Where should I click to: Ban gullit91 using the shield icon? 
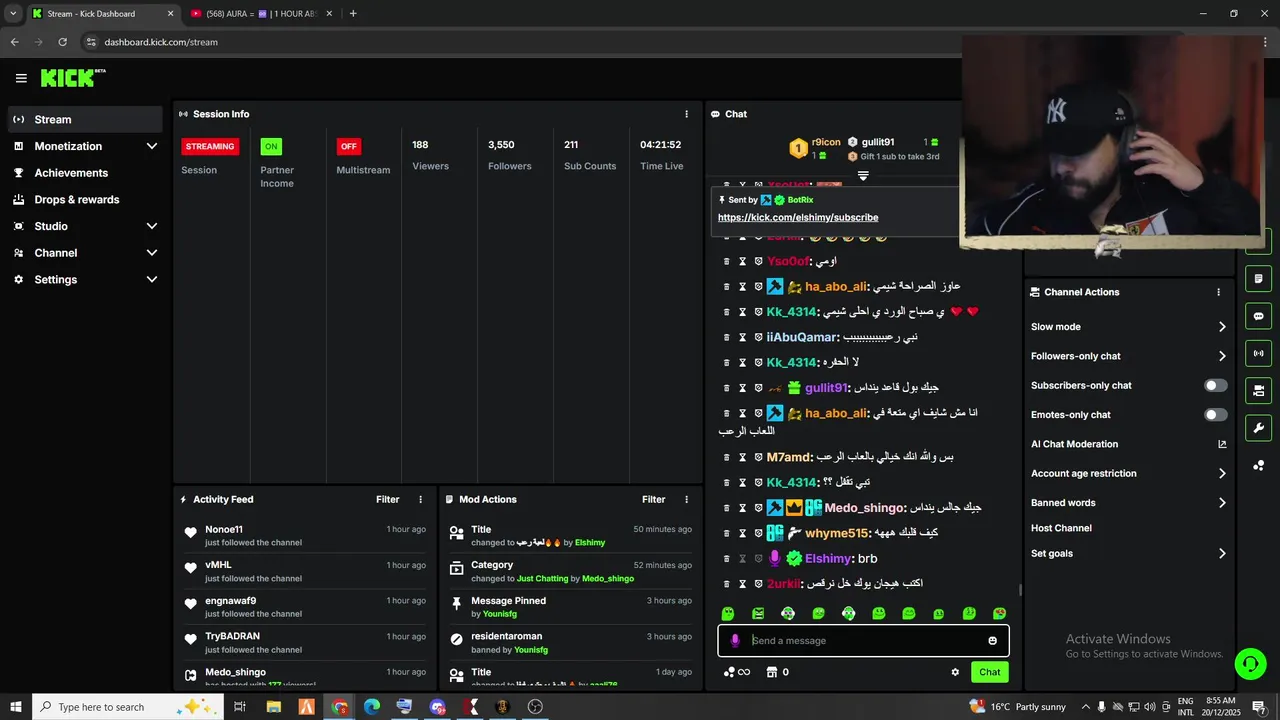tap(759, 387)
